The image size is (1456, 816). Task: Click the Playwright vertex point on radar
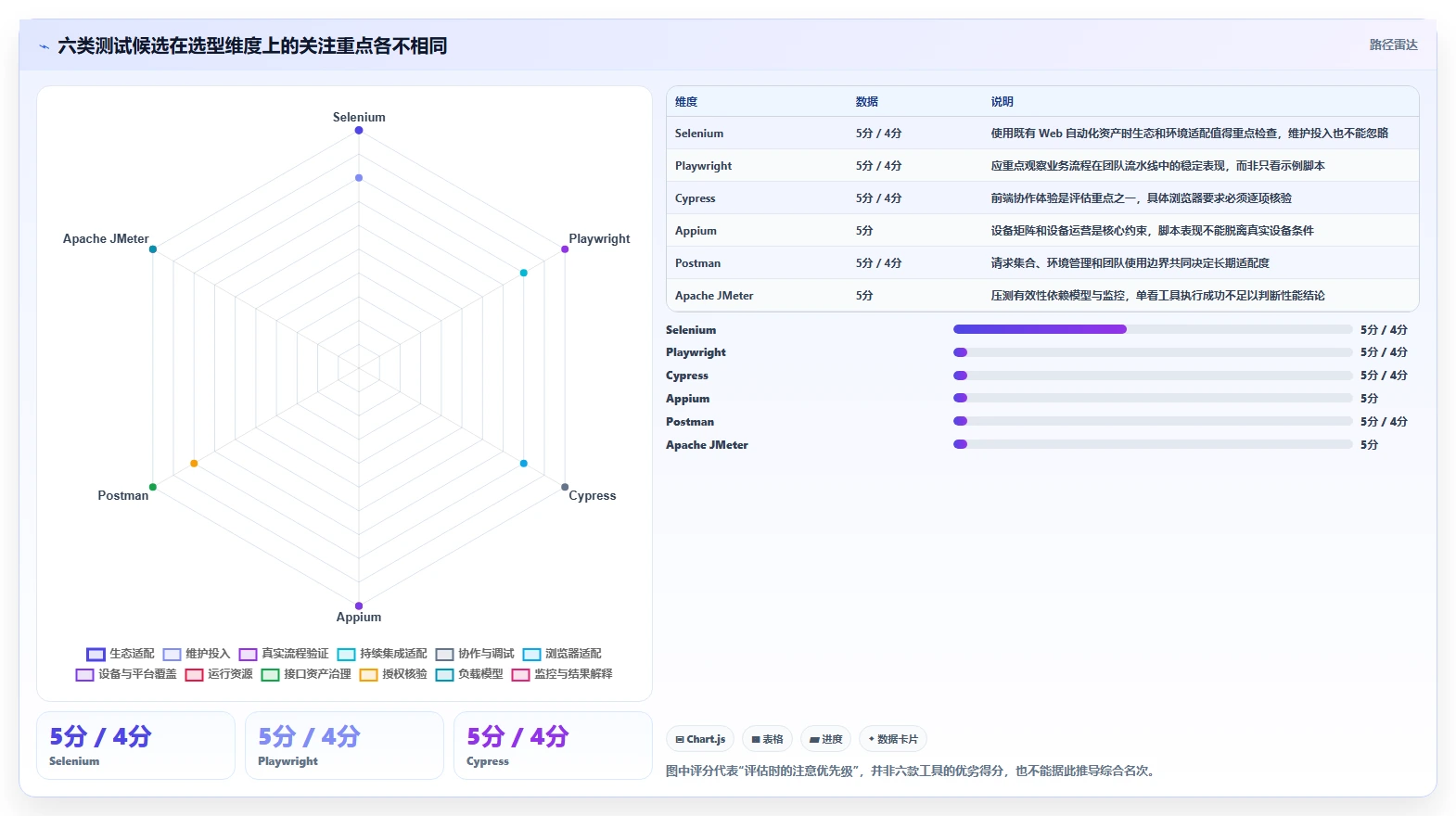pos(565,249)
